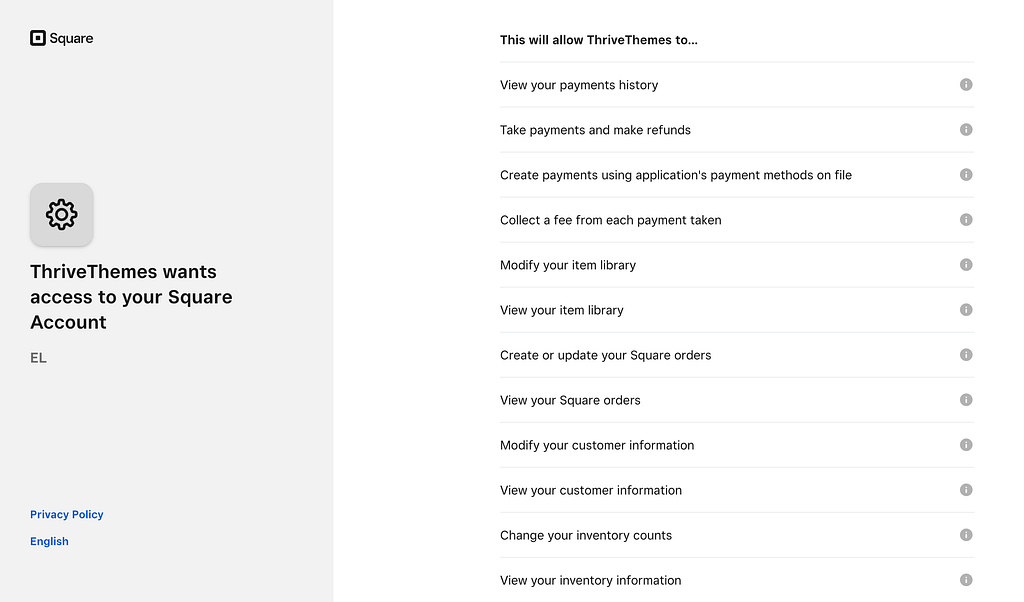The image size is (1024, 602).
Task: Change language via the English link
Action: point(49,542)
